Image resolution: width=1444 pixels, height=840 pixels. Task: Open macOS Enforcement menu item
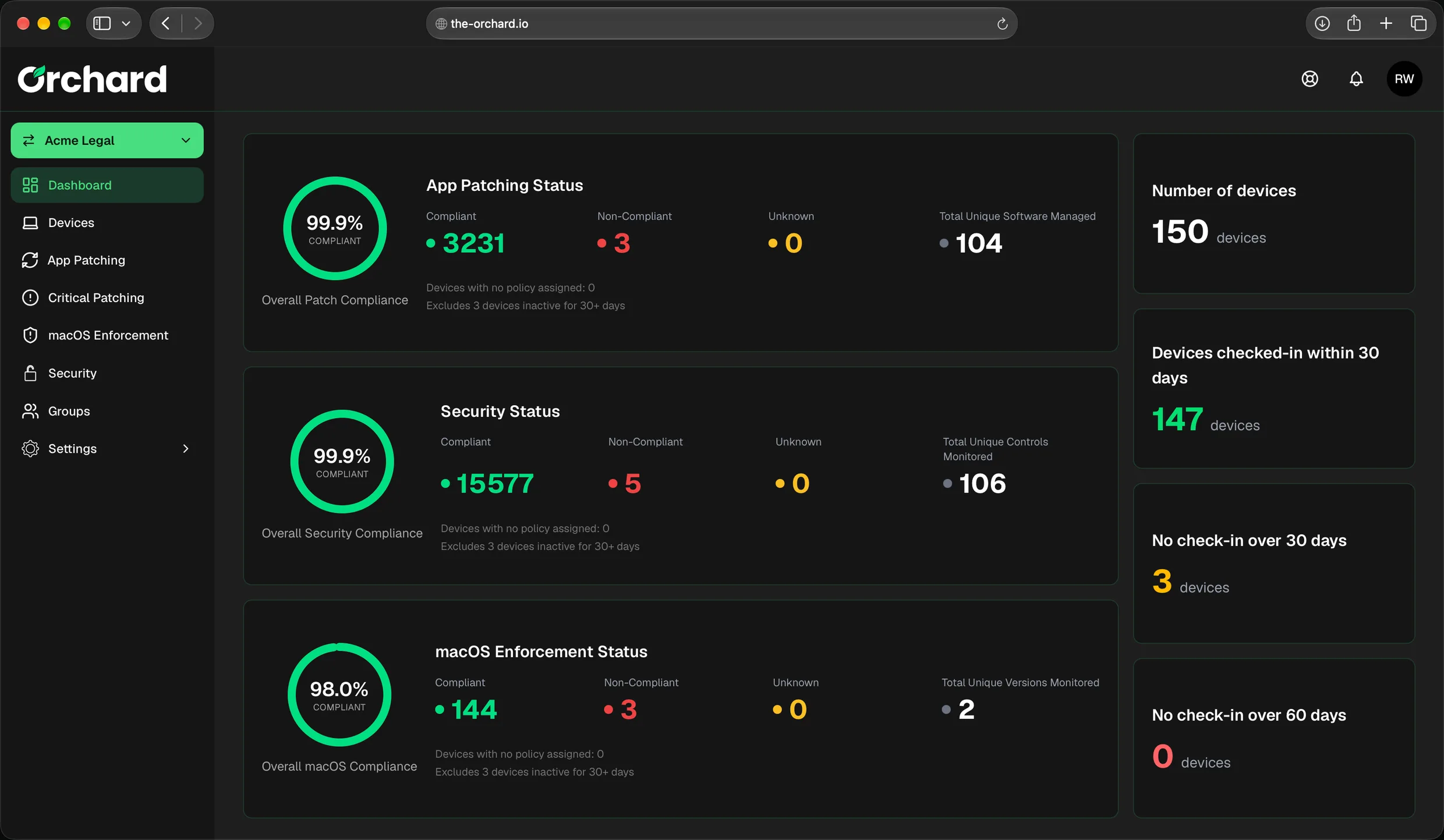(x=108, y=335)
